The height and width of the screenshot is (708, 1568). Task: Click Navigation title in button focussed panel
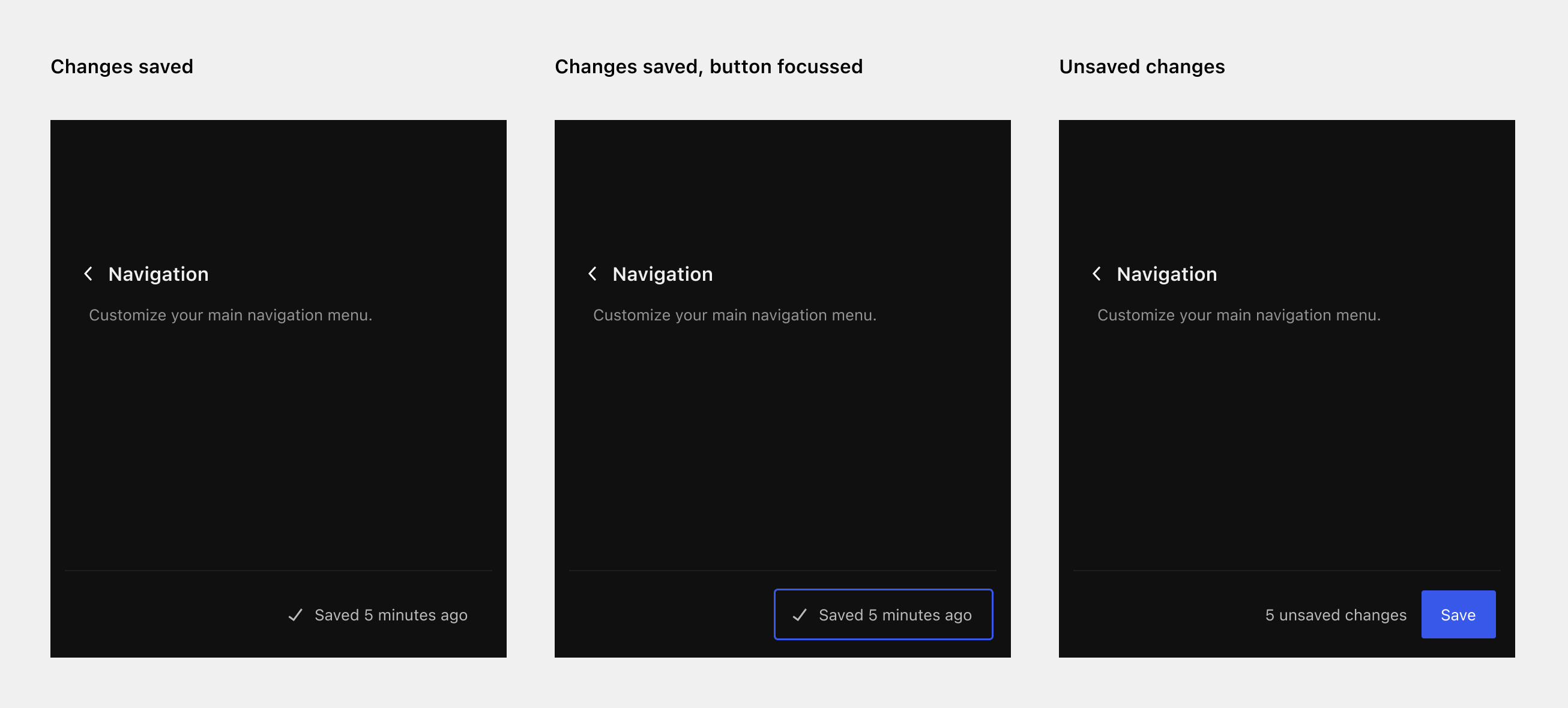662,274
